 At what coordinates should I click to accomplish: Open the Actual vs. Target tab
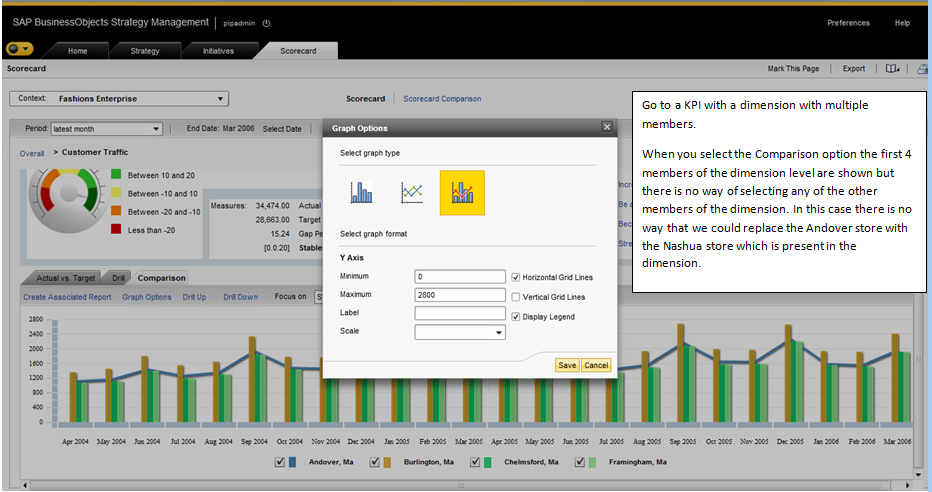pyautogui.click(x=65, y=277)
